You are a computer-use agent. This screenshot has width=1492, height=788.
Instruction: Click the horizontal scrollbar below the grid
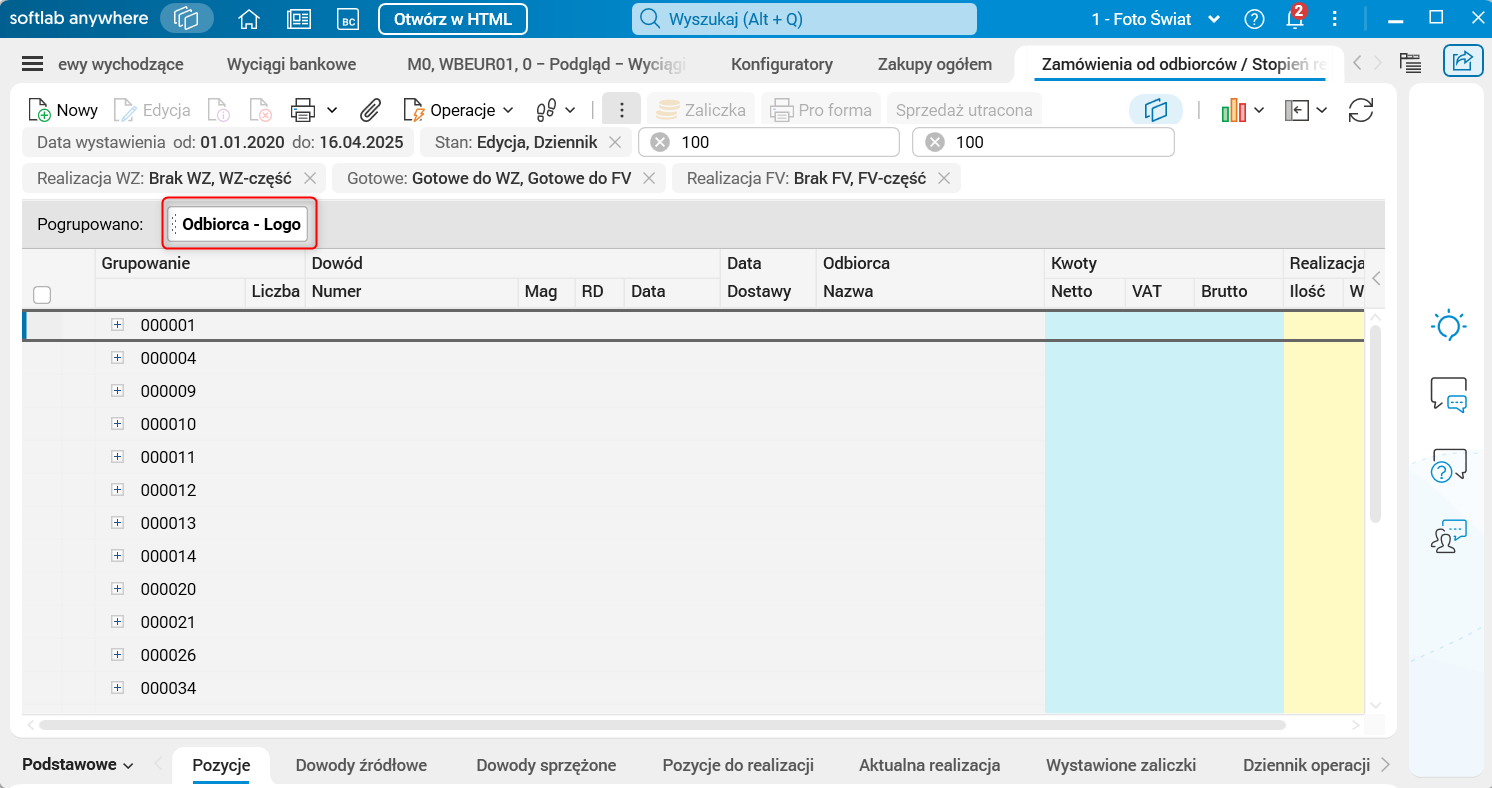(661, 725)
